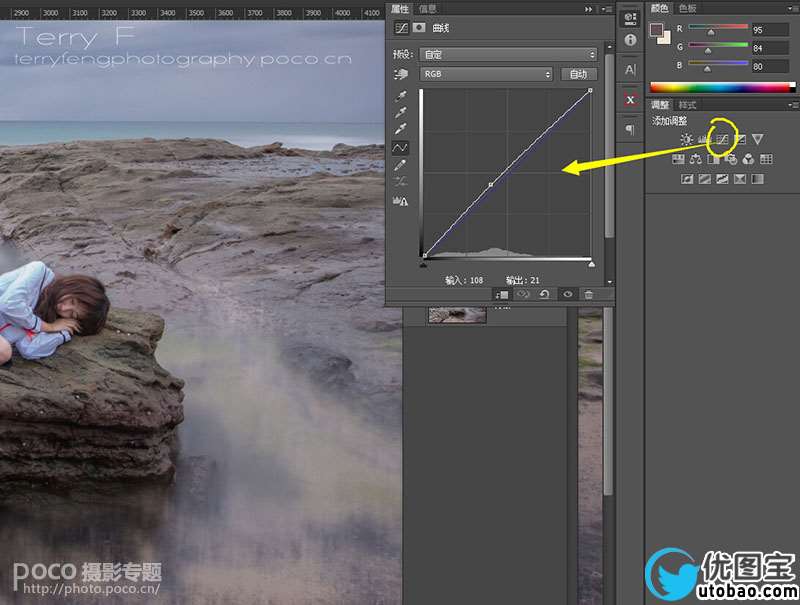This screenshot has width=800, height=605.
Task: Switch to the 色板 Swatches tab
Action: (x=687, y=8)
